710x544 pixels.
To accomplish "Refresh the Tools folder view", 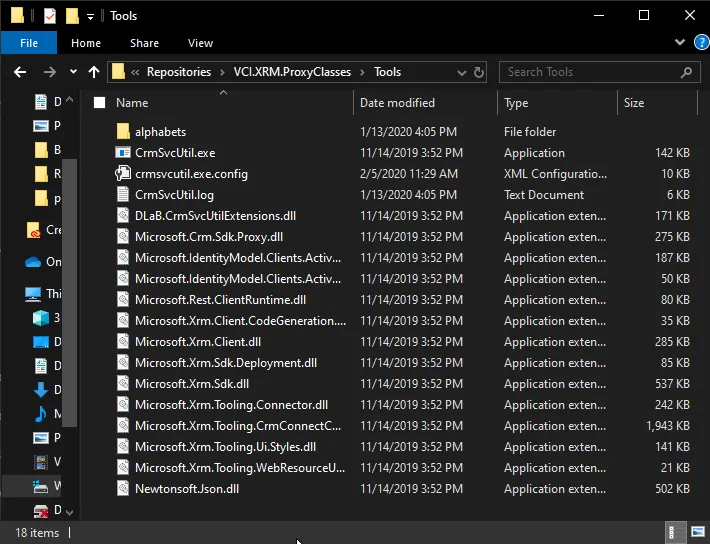I will [x=479, y=72].
